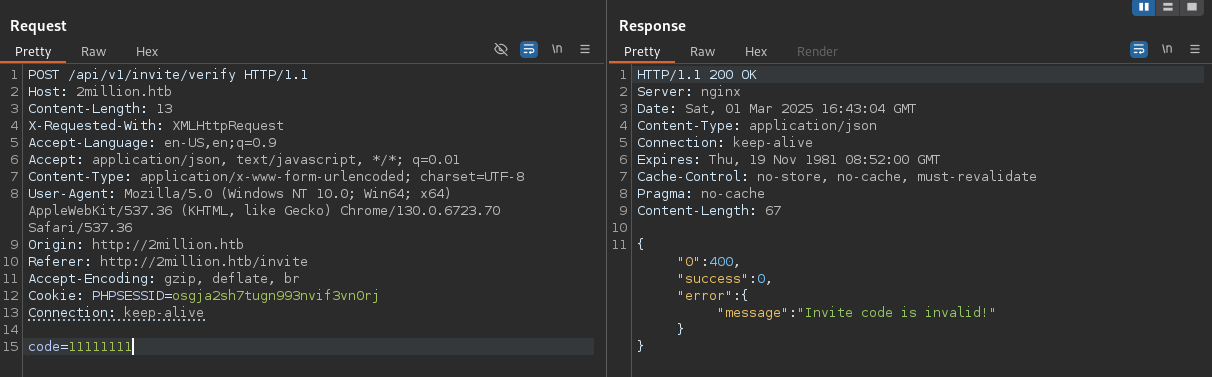The height and width of the screenshot is (377, 1212).
Task: Switch Request view to Raw tab
Action: (94, 51)
